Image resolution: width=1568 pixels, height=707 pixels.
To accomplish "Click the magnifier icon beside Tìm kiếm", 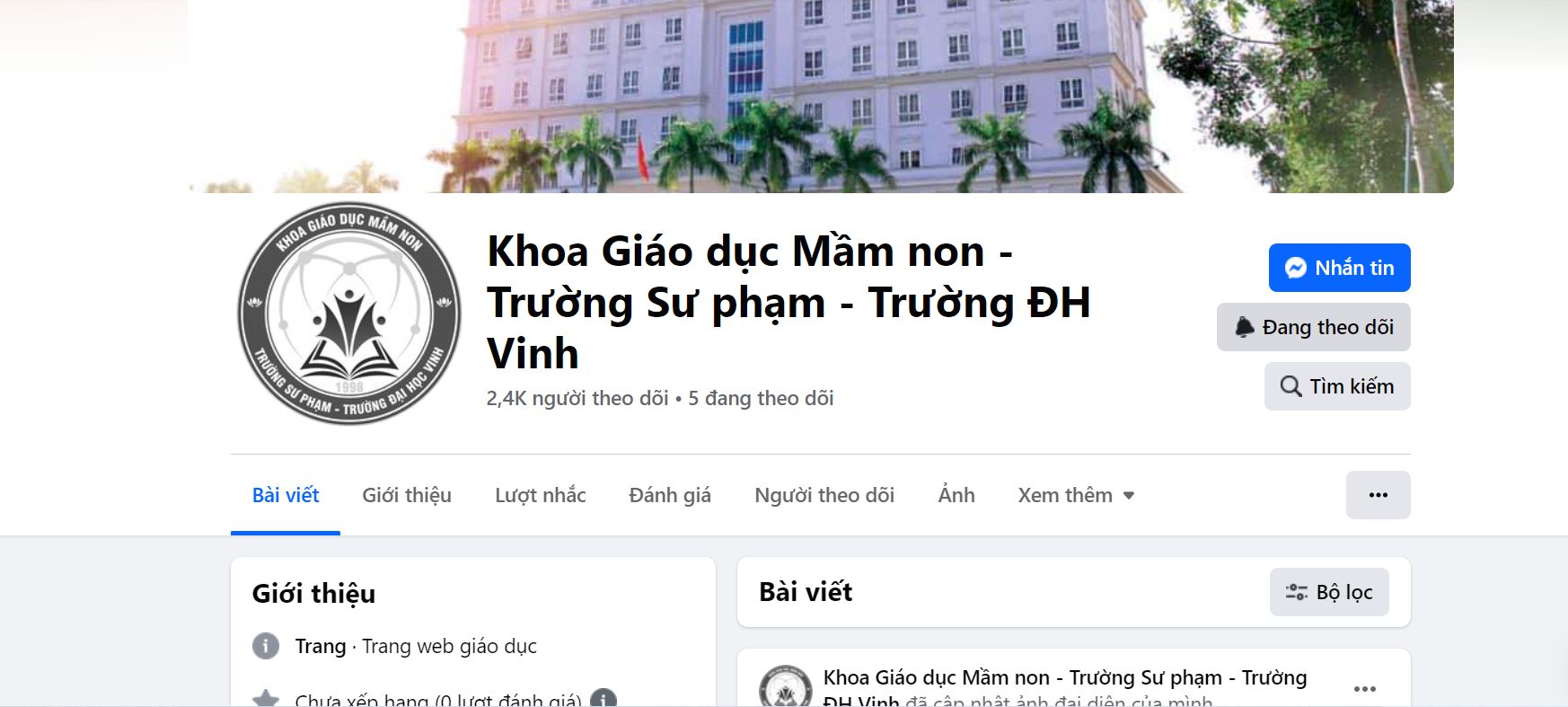I will click(1291, 386).
